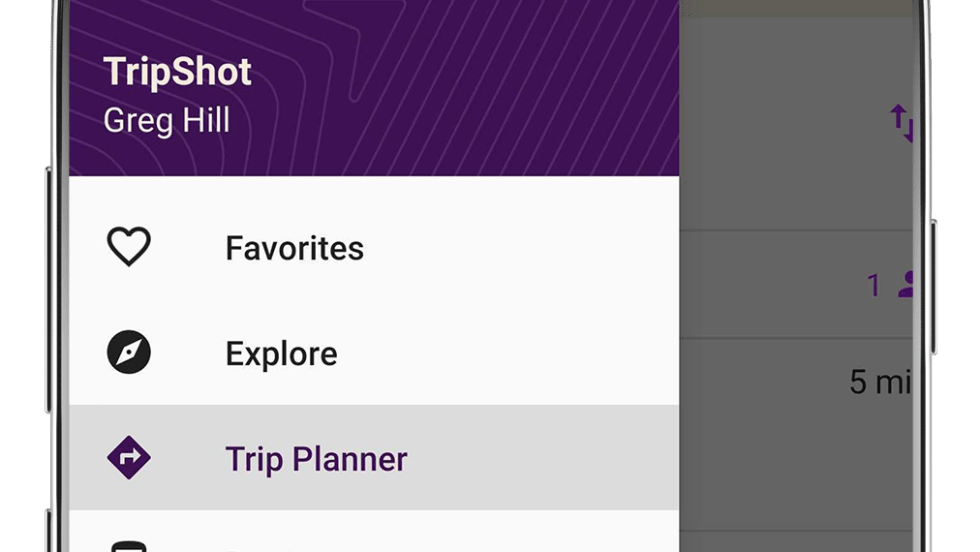Click the partially visible icon below Trip Planner
Viewport: 980px width, 552px height.
129,546
